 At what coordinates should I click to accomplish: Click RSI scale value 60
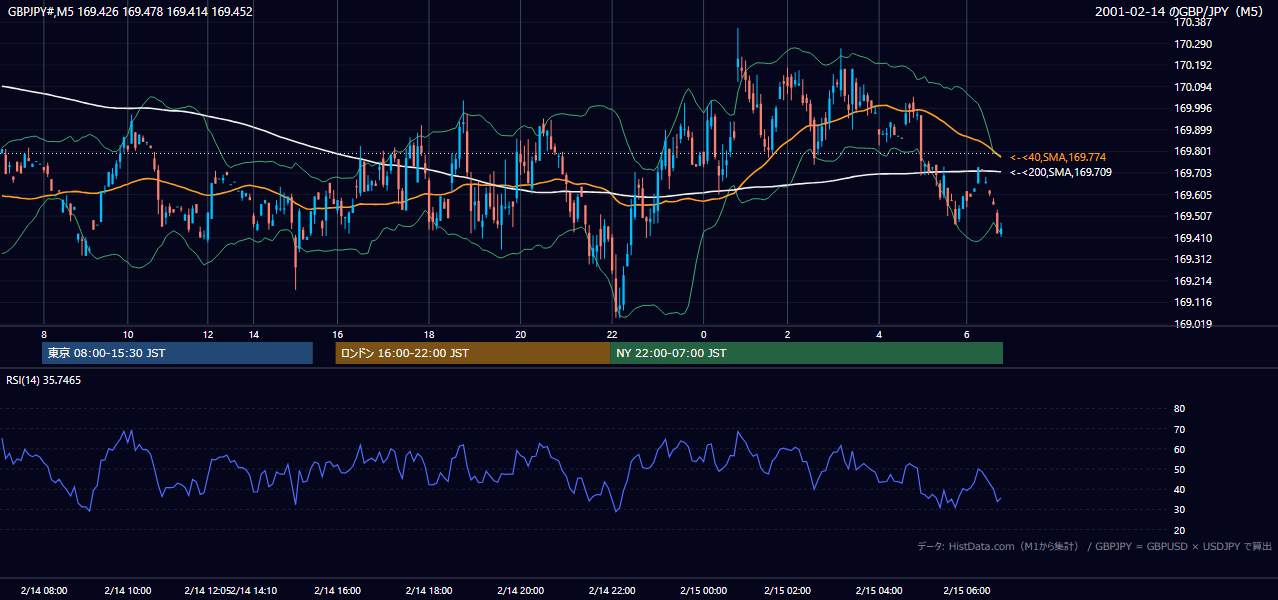1179,449
